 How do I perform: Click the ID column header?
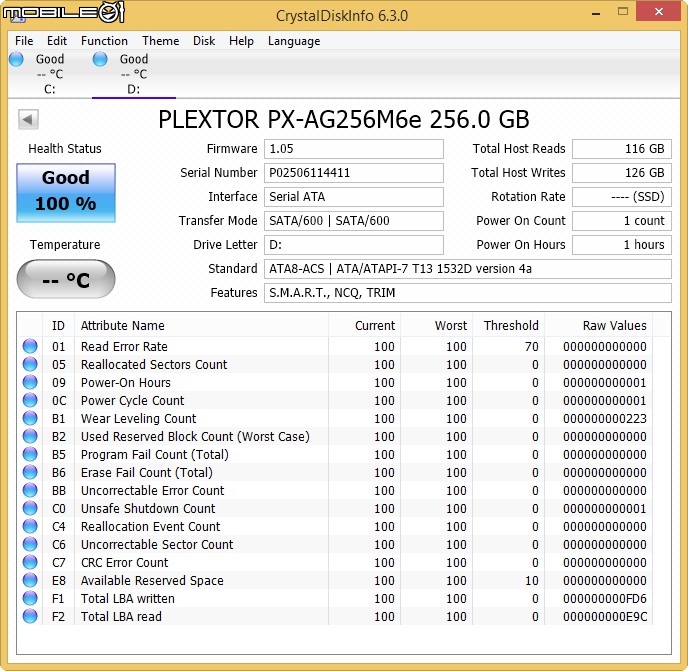click(x=58, y=326)
